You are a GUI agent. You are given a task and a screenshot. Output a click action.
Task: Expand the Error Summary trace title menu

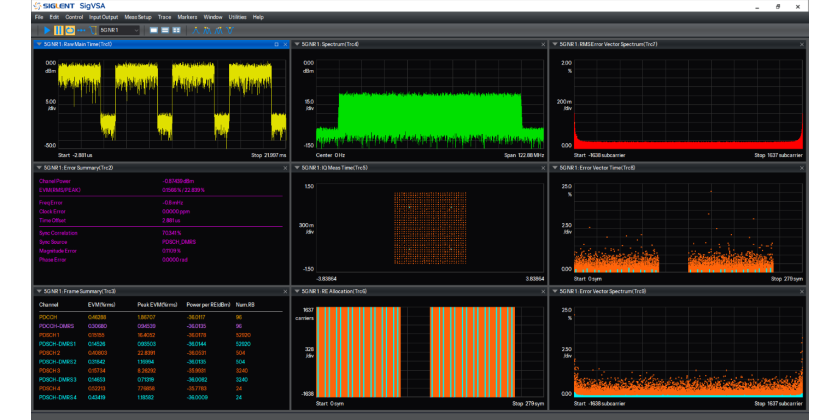click(39, 168)
